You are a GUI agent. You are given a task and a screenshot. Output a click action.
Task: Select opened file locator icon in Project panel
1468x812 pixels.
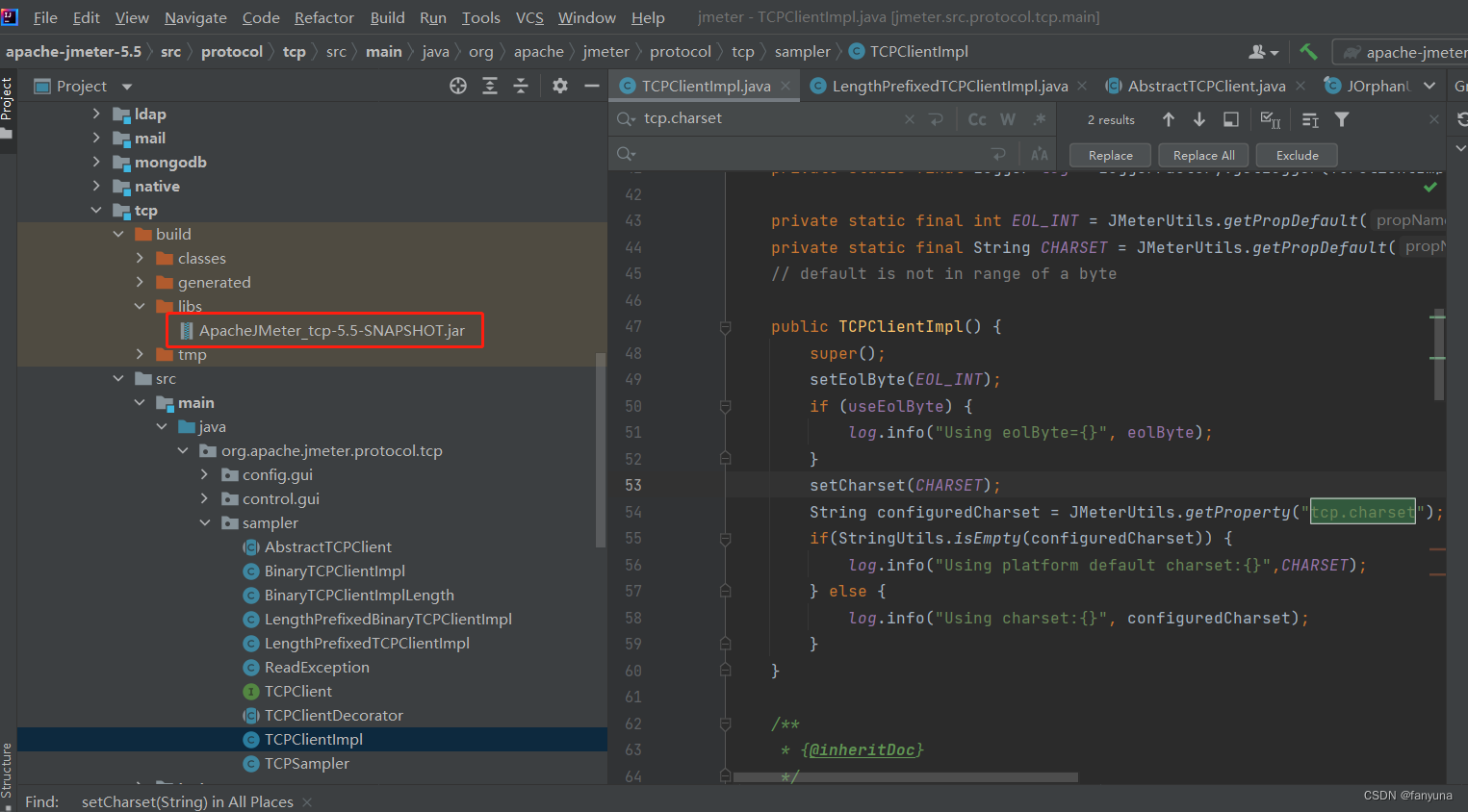[458, 87]
